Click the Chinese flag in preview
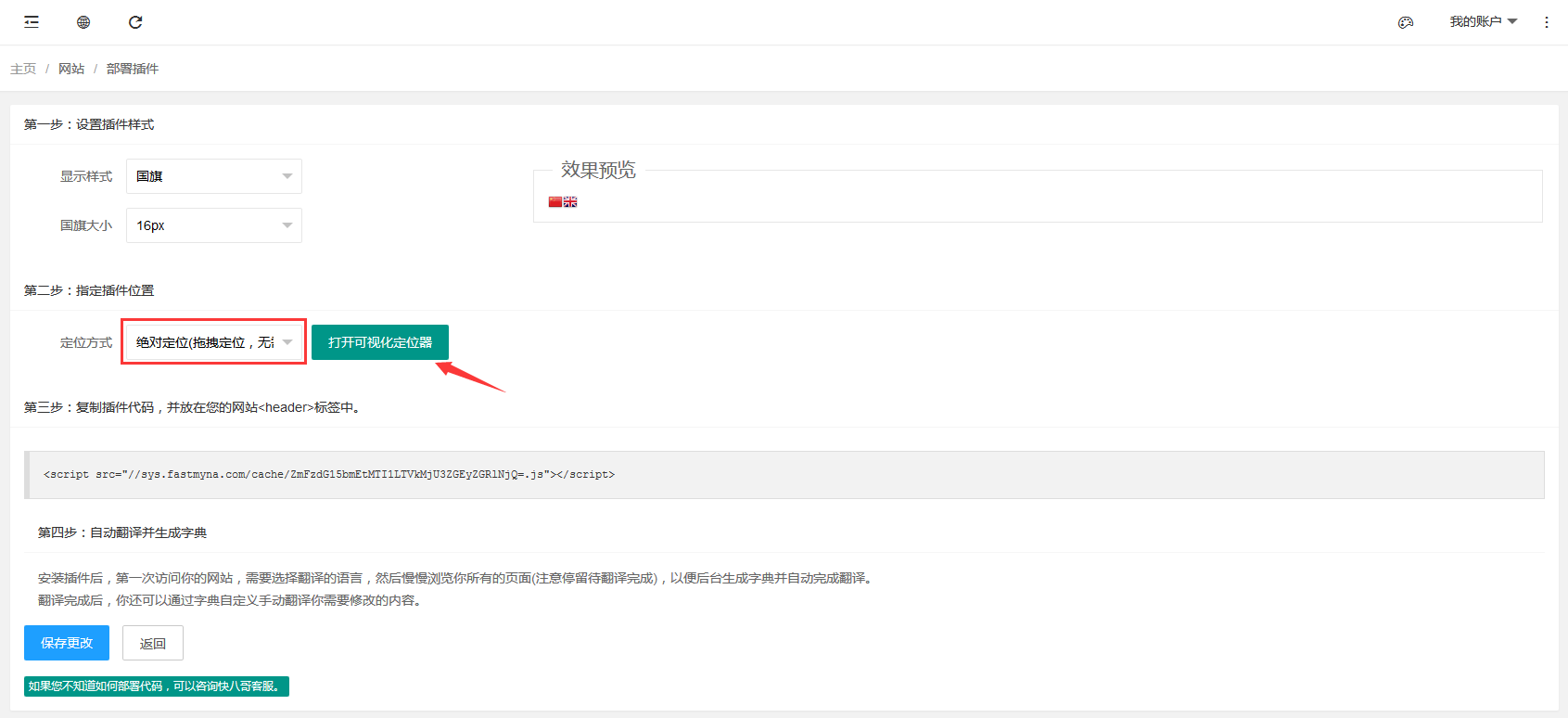This screenshot has width=1568, height=718. (555, 201)
